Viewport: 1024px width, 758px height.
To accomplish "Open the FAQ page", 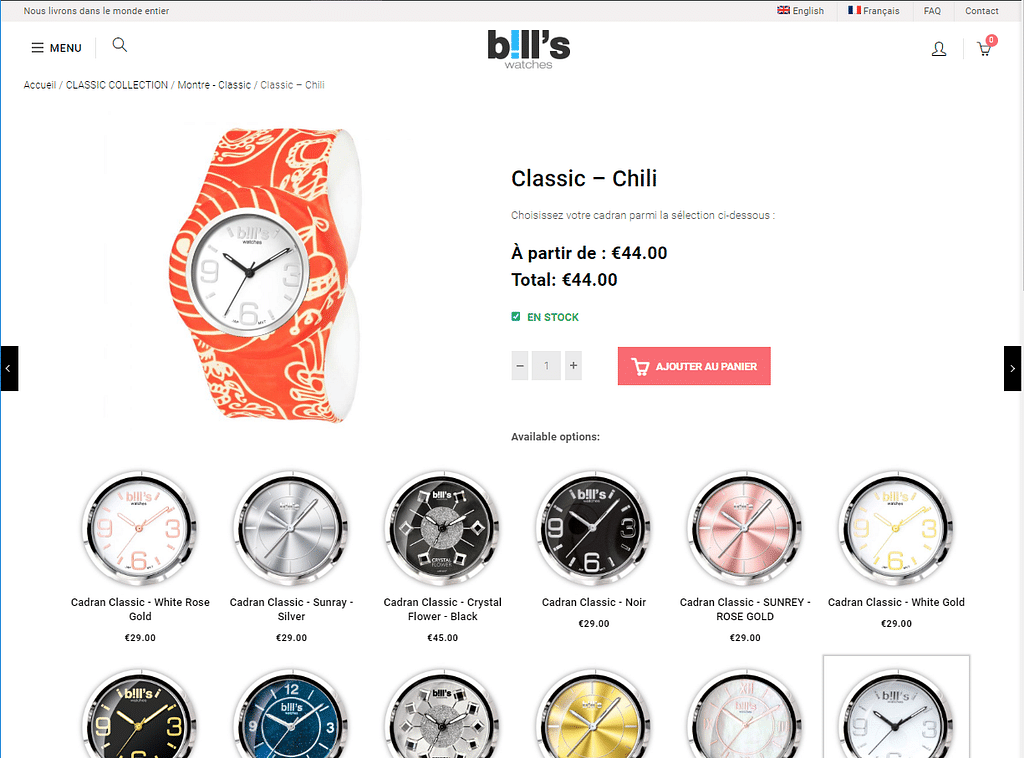I will pos(932,10).
